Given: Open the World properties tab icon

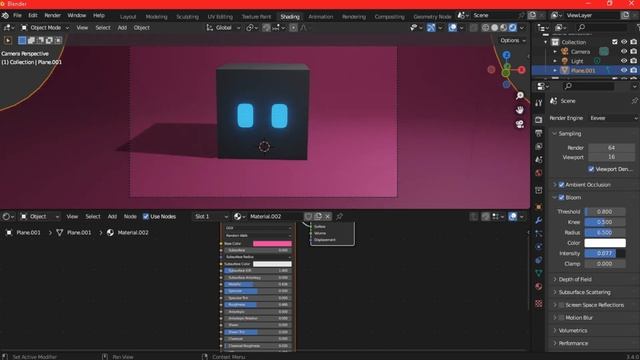Looking at the screenshot, I should click(x=539, y=173).
